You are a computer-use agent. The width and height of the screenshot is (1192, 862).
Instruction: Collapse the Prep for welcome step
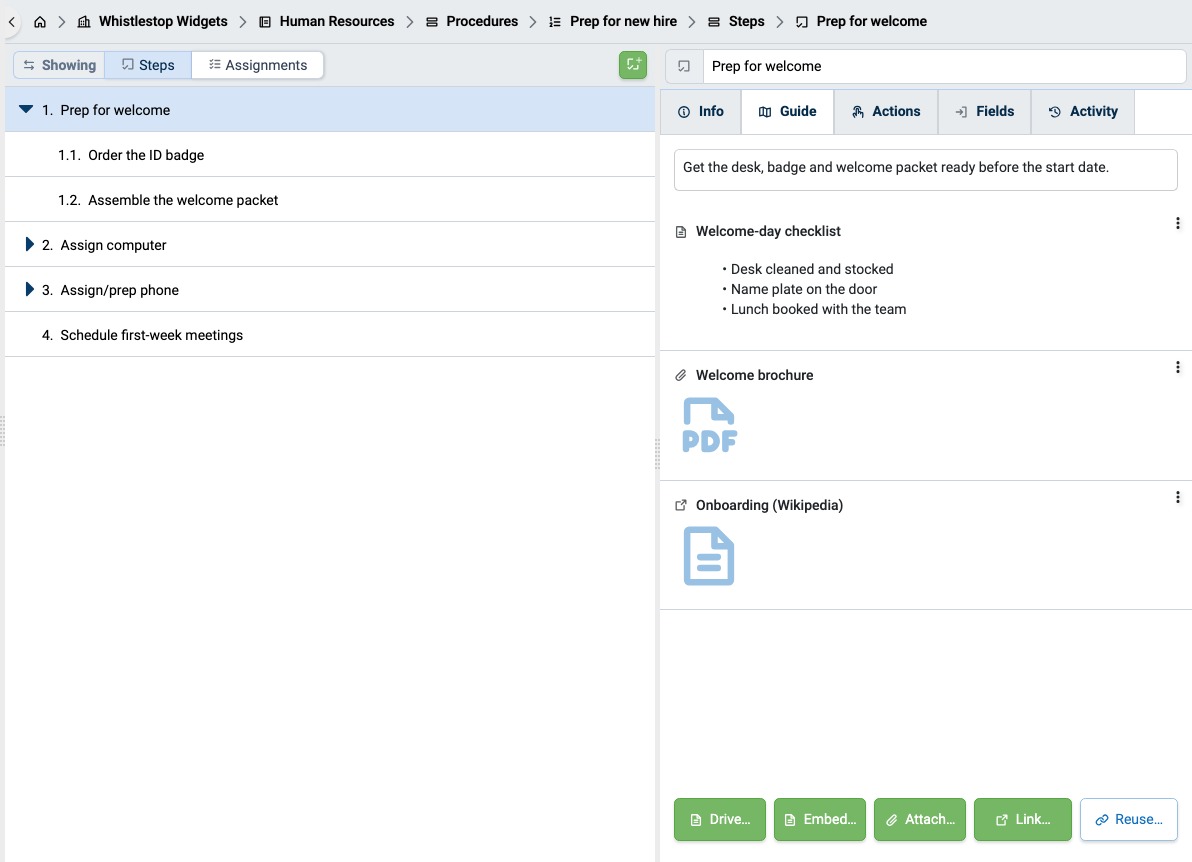pos(26,109)
